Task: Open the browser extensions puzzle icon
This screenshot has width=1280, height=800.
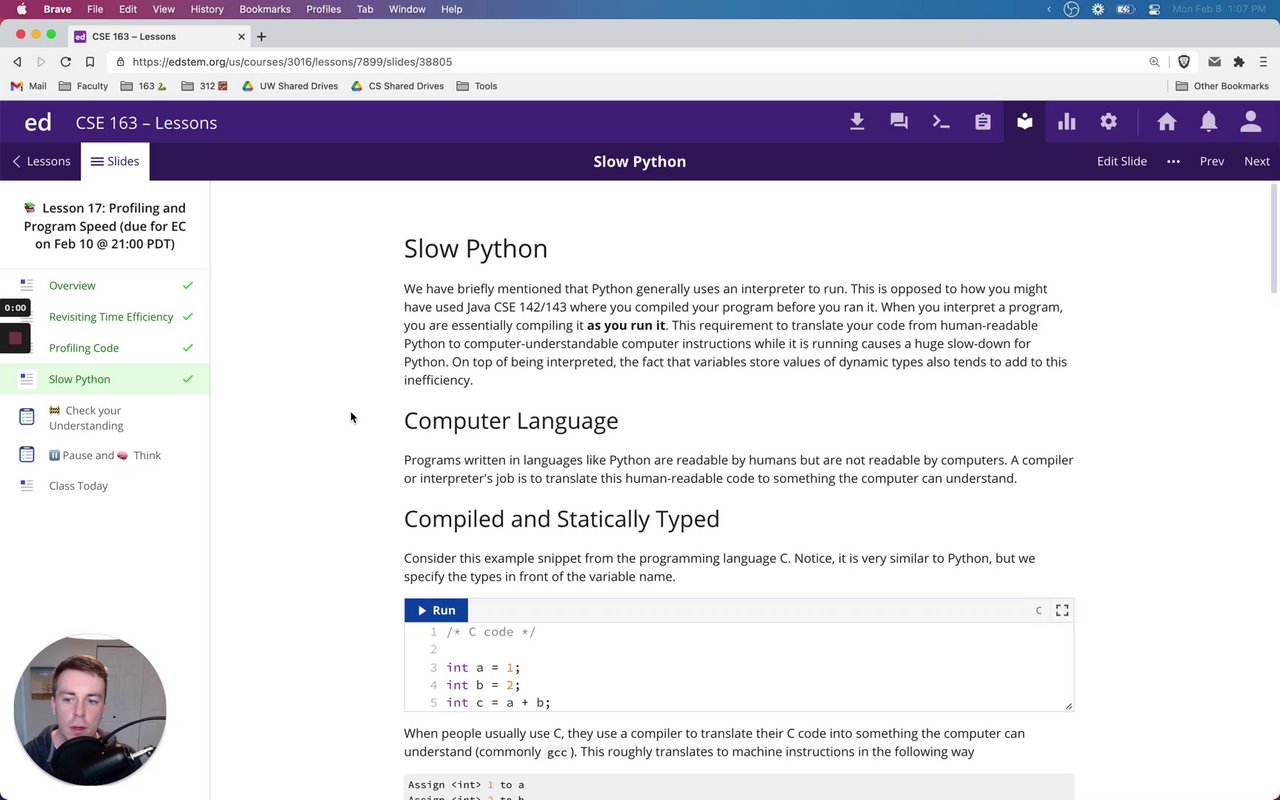Action: pos(1239,62)
